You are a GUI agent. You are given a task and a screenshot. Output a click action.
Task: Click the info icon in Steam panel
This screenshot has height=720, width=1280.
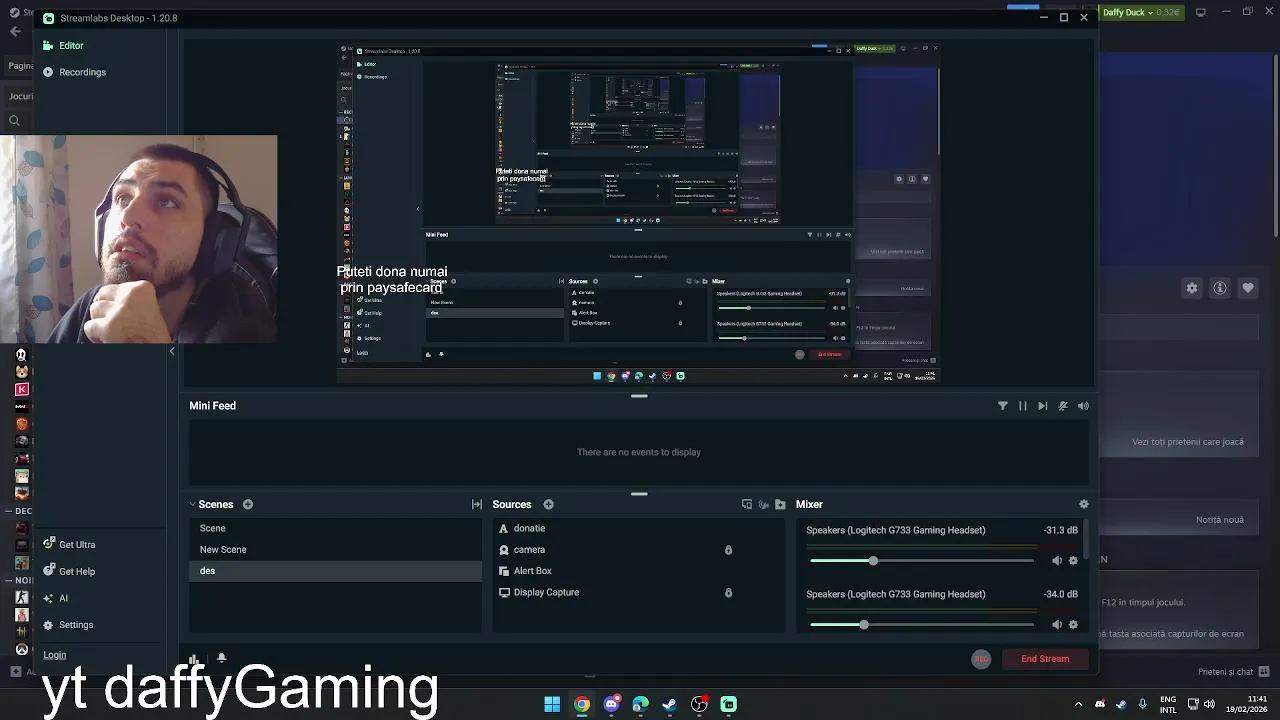(x=1220, y=288)
